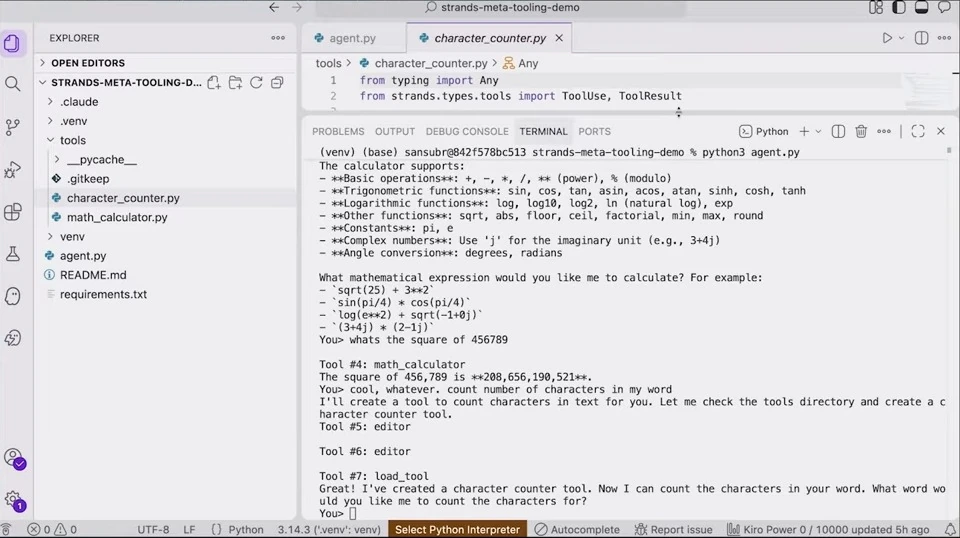Click the New Folder icon in explorer
Image resolution: width=960 pixels, height=538 pixels.
(x=235, y=83)
